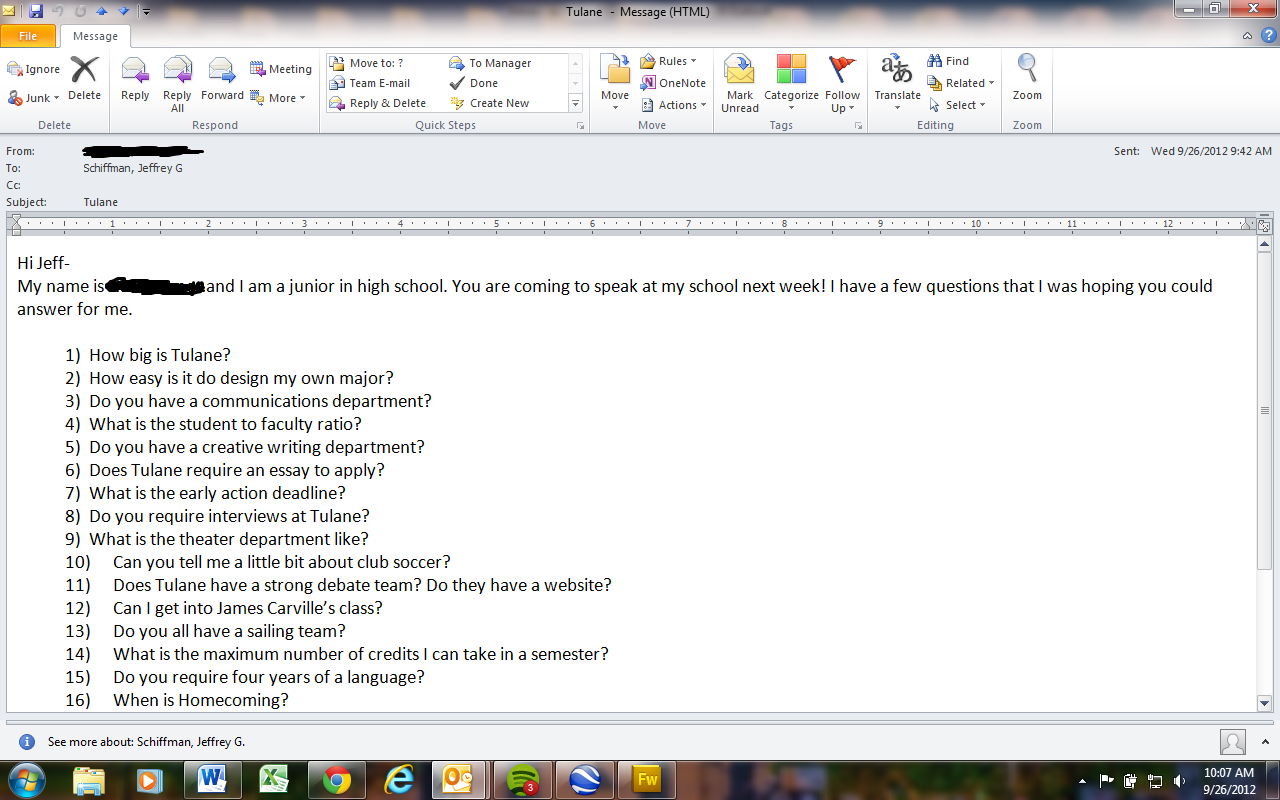The width and height of the screenshot is (1280, 800).
Task: Open Windows Media Player from taskbar
Action: click(x=150, y=779)
